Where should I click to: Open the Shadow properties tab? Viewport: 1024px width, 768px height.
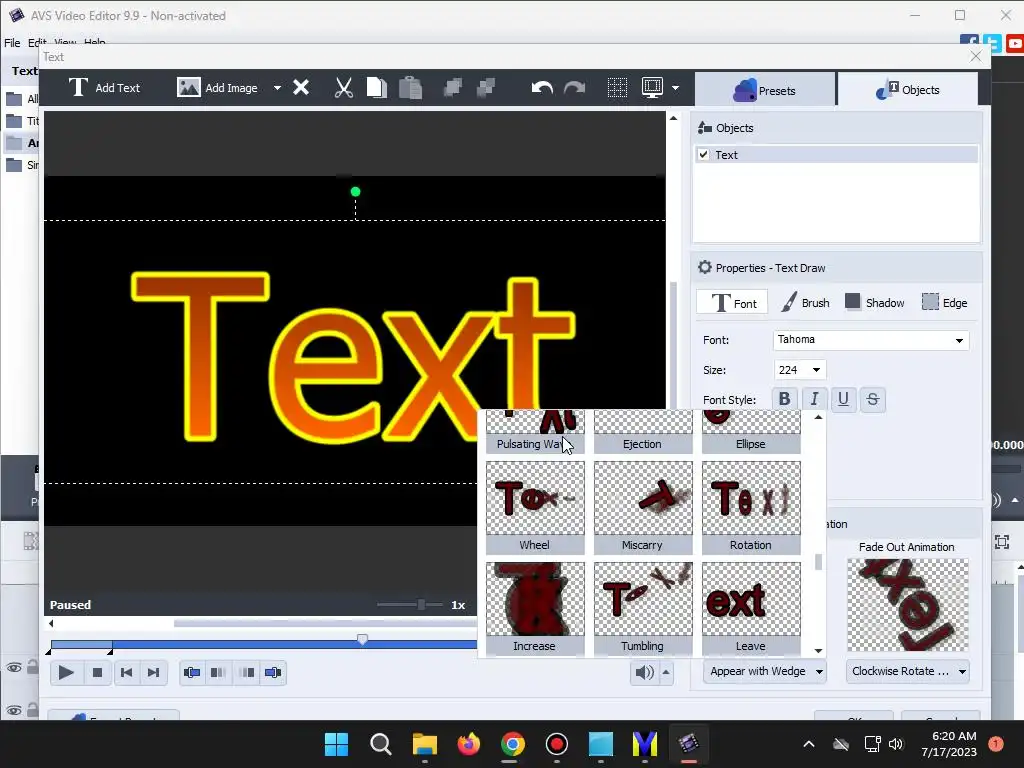(874, 303)
